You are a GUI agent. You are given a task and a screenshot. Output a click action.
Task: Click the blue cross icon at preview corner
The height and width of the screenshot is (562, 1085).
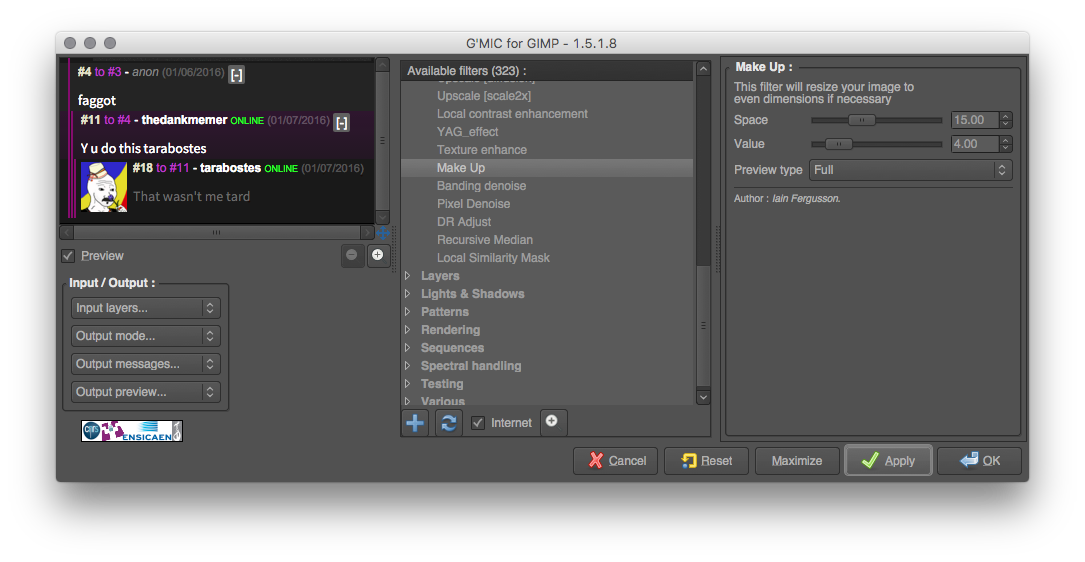click(382, 232)
